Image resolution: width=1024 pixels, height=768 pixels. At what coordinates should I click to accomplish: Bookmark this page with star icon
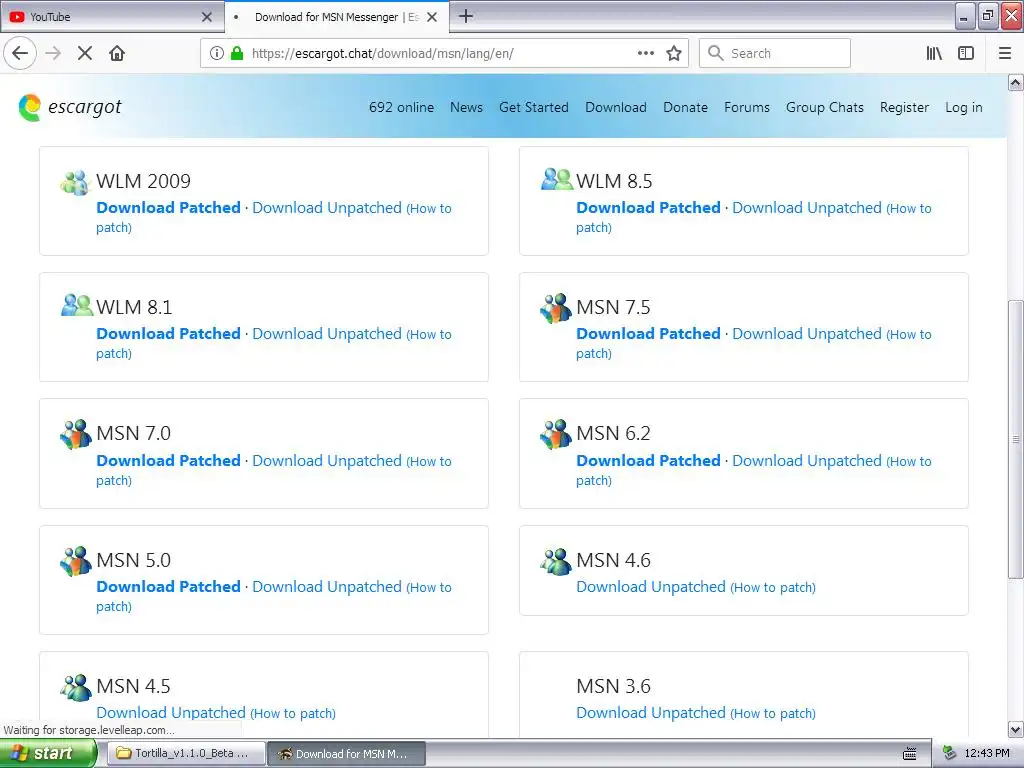674,53
